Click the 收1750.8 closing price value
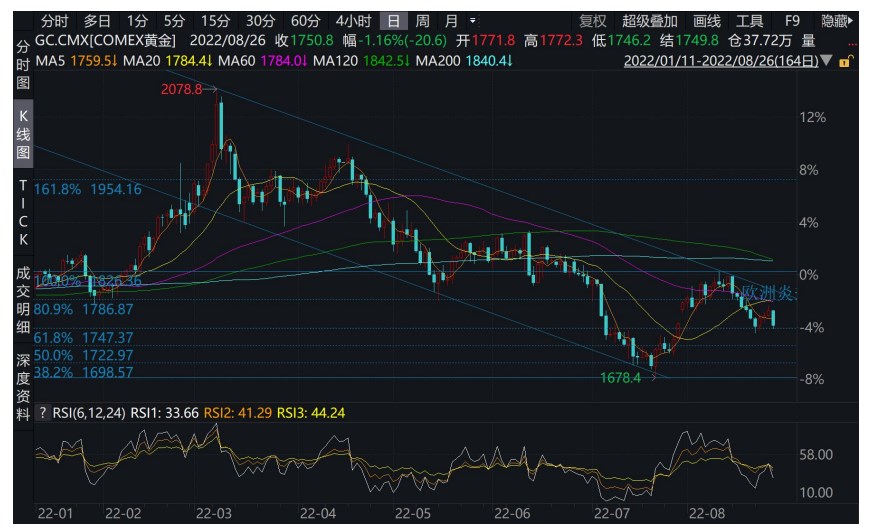This screenshot has height=532, width=872. tap(304, 41)
